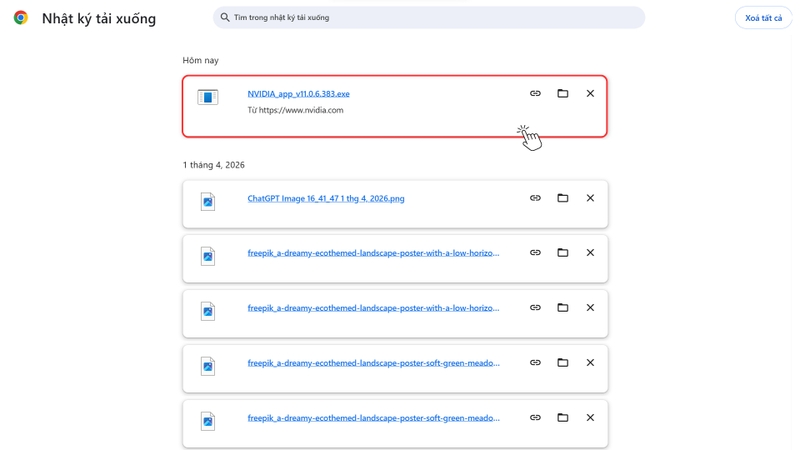Open the NVIDIA_app_v11.0.6.383.exe download link
800x450 pixels.
[298, 94]
